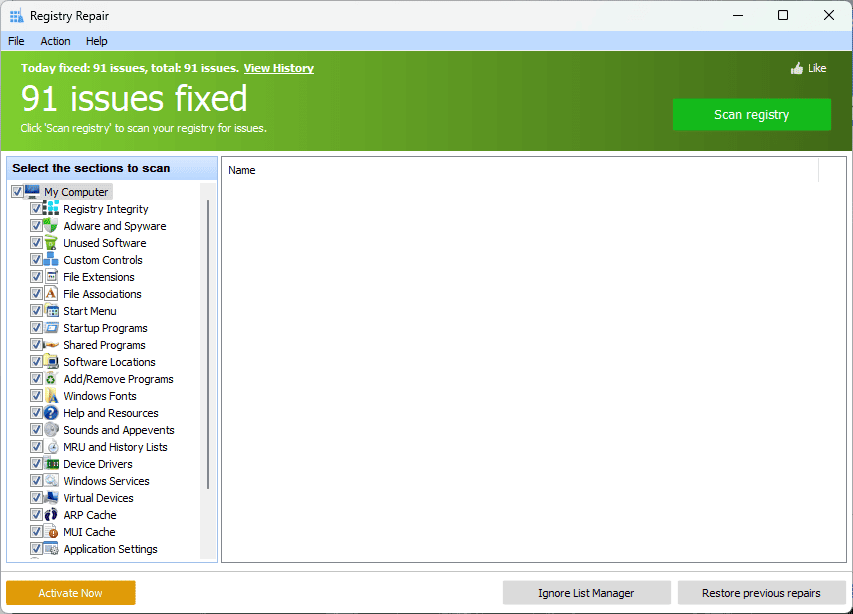Click the Start Menu icon
853x614 pixels.
point(51,311)
